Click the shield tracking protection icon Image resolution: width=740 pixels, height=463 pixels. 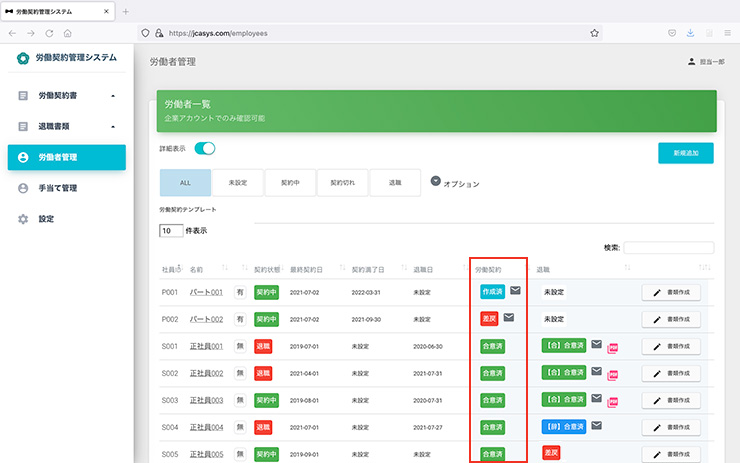click(x=145, y=33)
